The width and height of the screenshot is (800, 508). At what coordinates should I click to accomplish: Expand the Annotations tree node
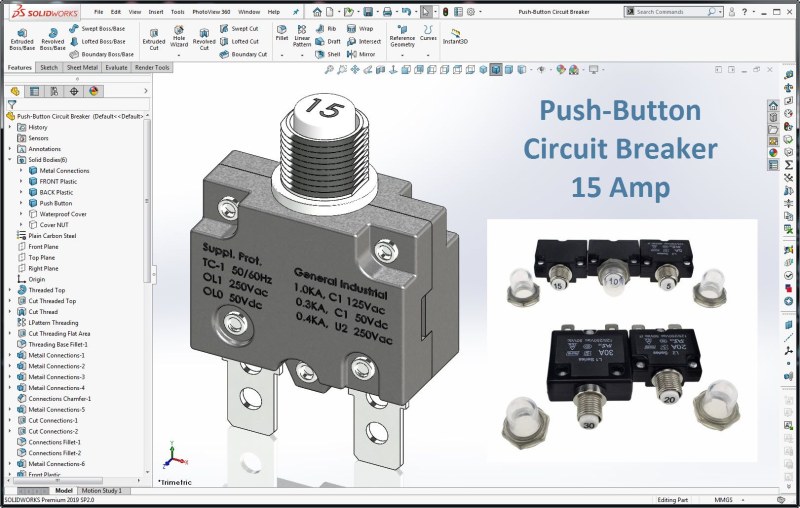point(10,148)
